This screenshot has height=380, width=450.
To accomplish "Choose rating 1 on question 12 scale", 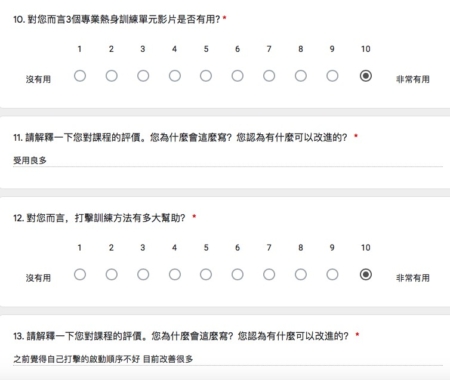I will click(x=80, y=275).
